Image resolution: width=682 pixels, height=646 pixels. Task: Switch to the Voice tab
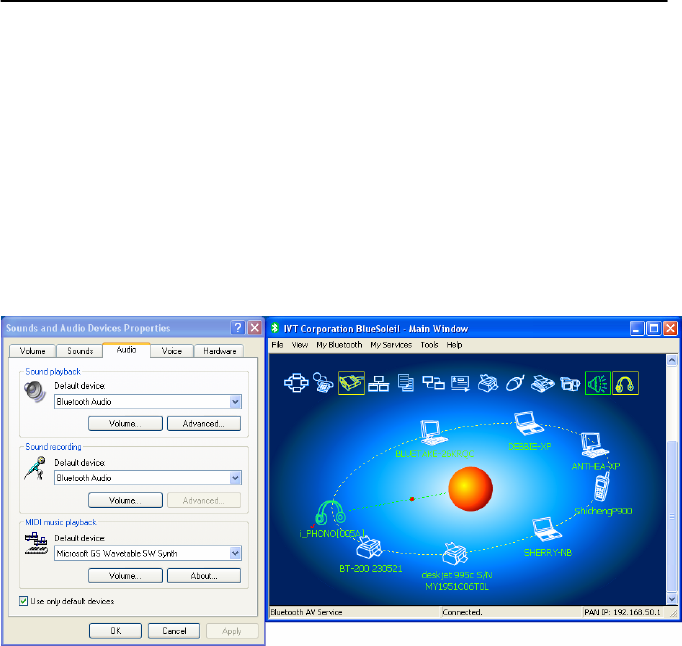pyautogui.click(x=172, y=351)
